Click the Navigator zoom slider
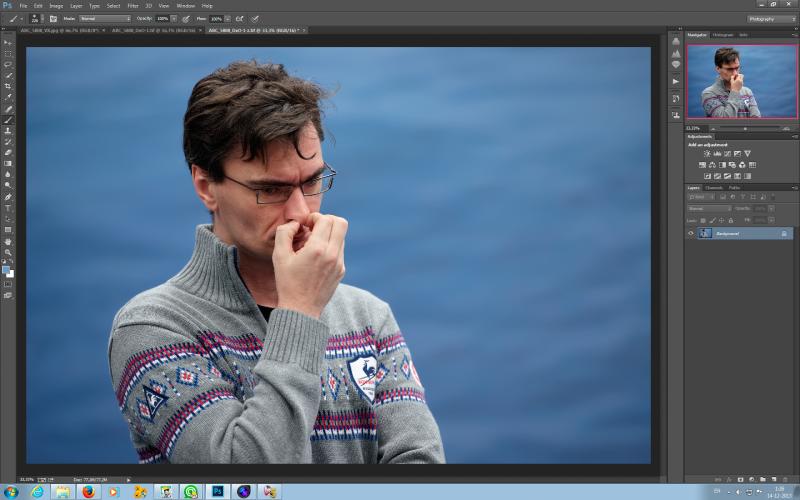Viewport: 800px width, 500px height. [745, 129]
